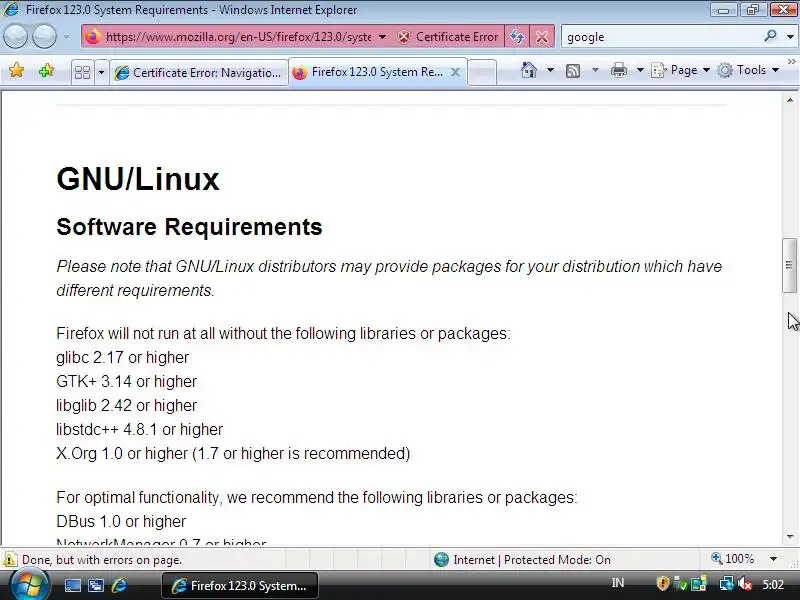Click the zoom level 100% button
The image size is (800, 600).
pos(733,559)
